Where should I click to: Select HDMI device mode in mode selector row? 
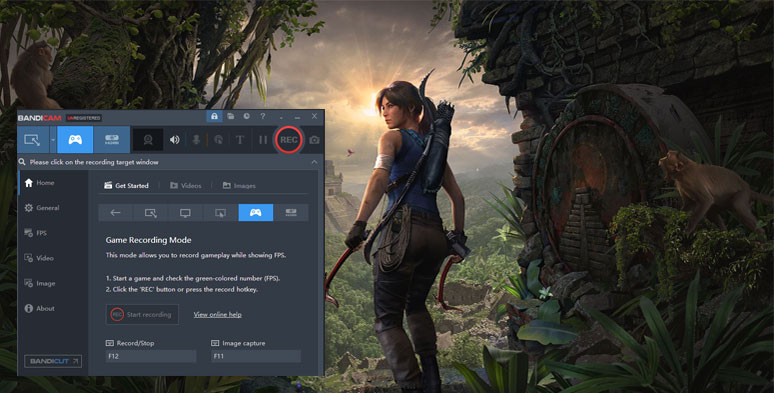pos(291,213)
